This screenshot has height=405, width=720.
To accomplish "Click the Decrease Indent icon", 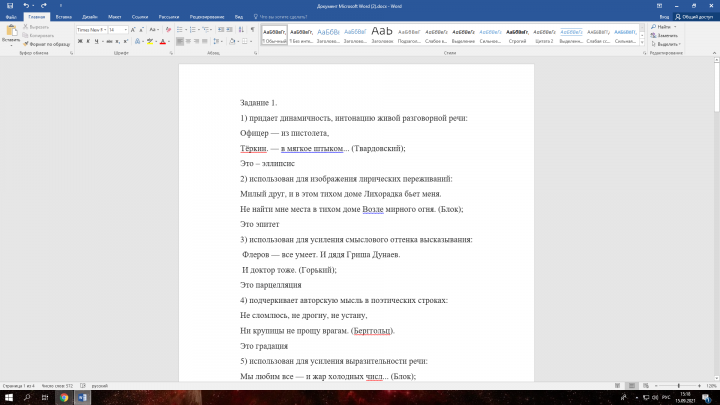I will pos(221,29).
